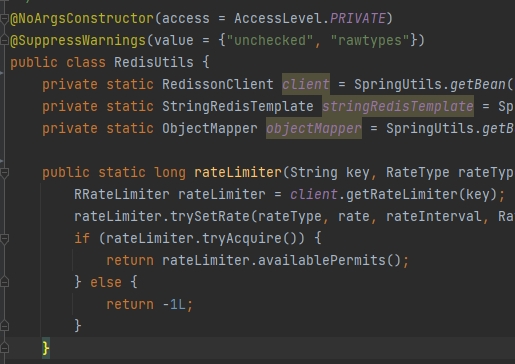Select the AccessLevel class reference
515x364 pixels.
point(278,18)
